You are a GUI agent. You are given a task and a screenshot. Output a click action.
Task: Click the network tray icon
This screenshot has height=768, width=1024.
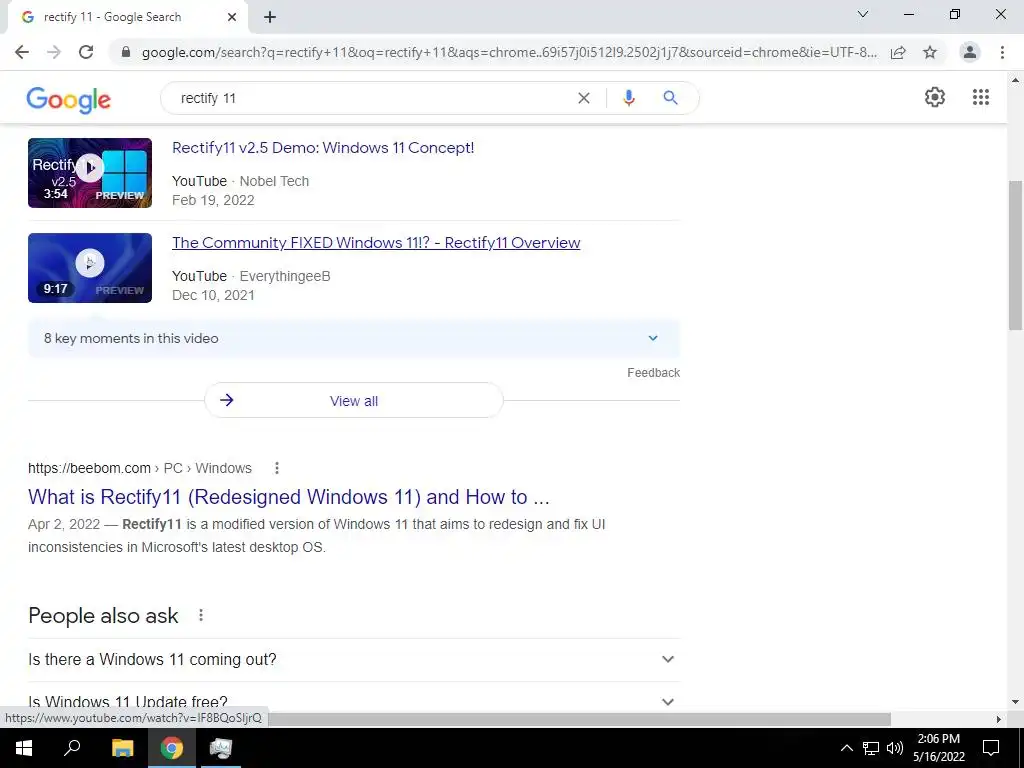871,748
